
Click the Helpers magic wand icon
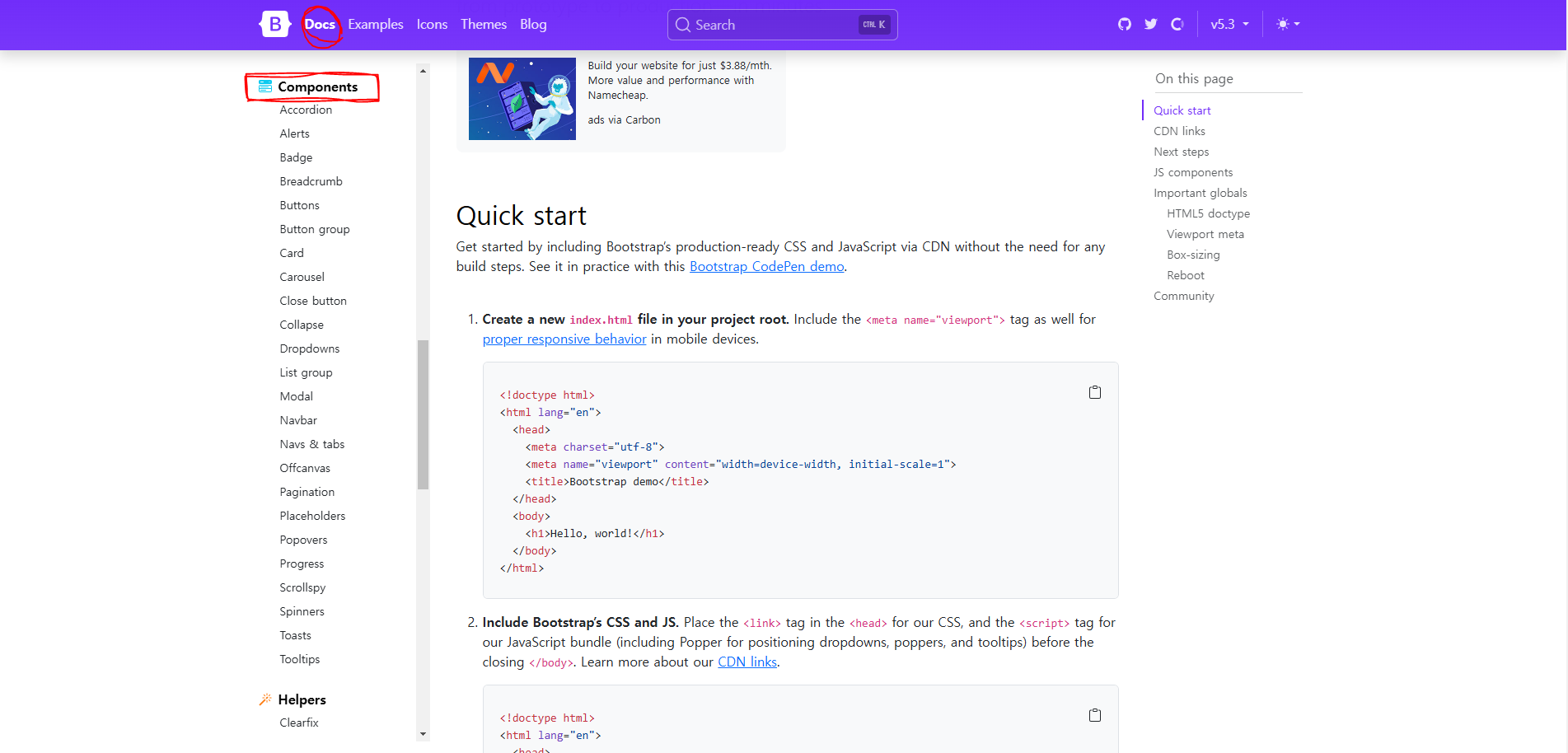click(x=265, y=699)
